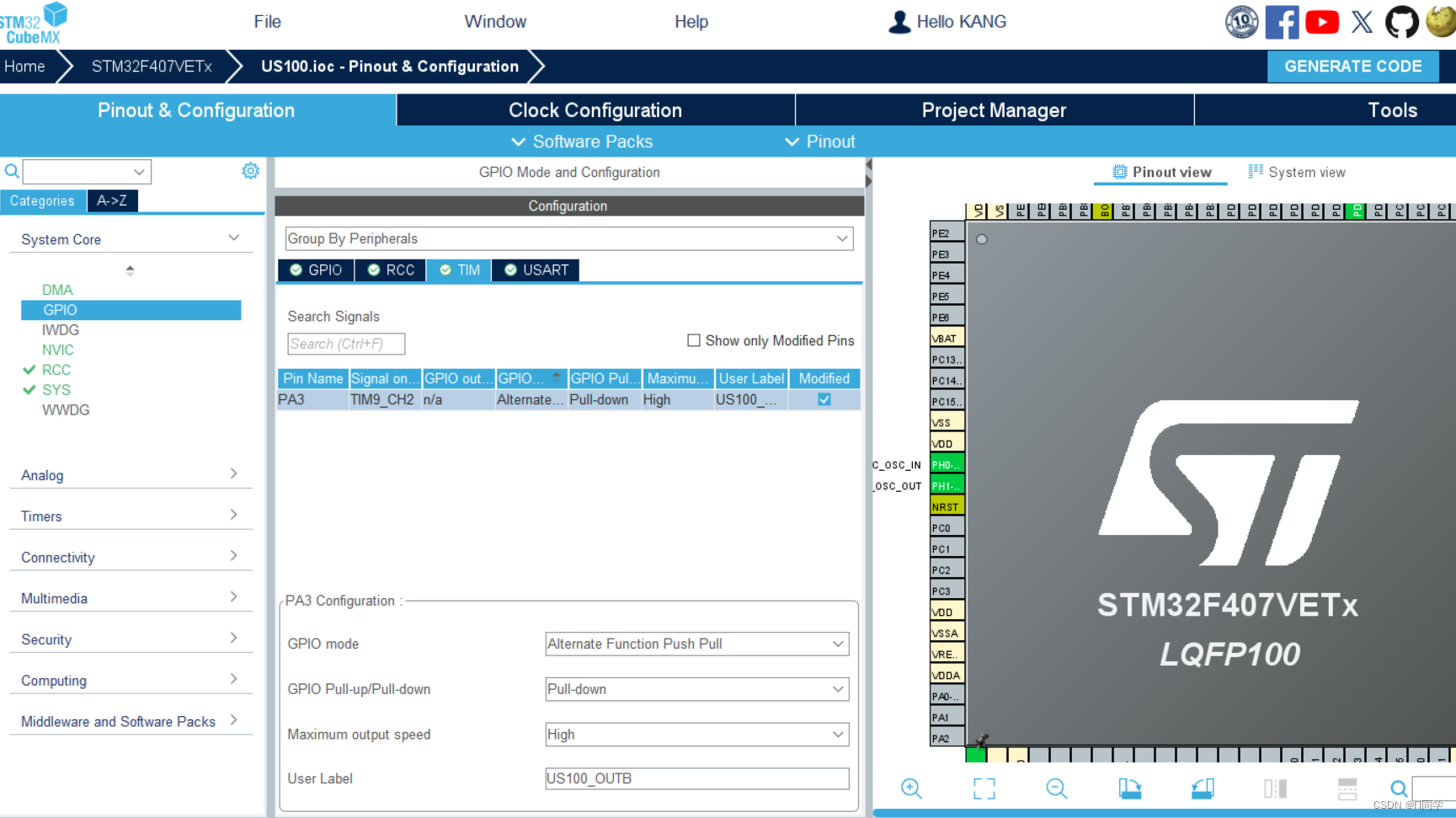Sort by Pin Name column header

[313, 378]
